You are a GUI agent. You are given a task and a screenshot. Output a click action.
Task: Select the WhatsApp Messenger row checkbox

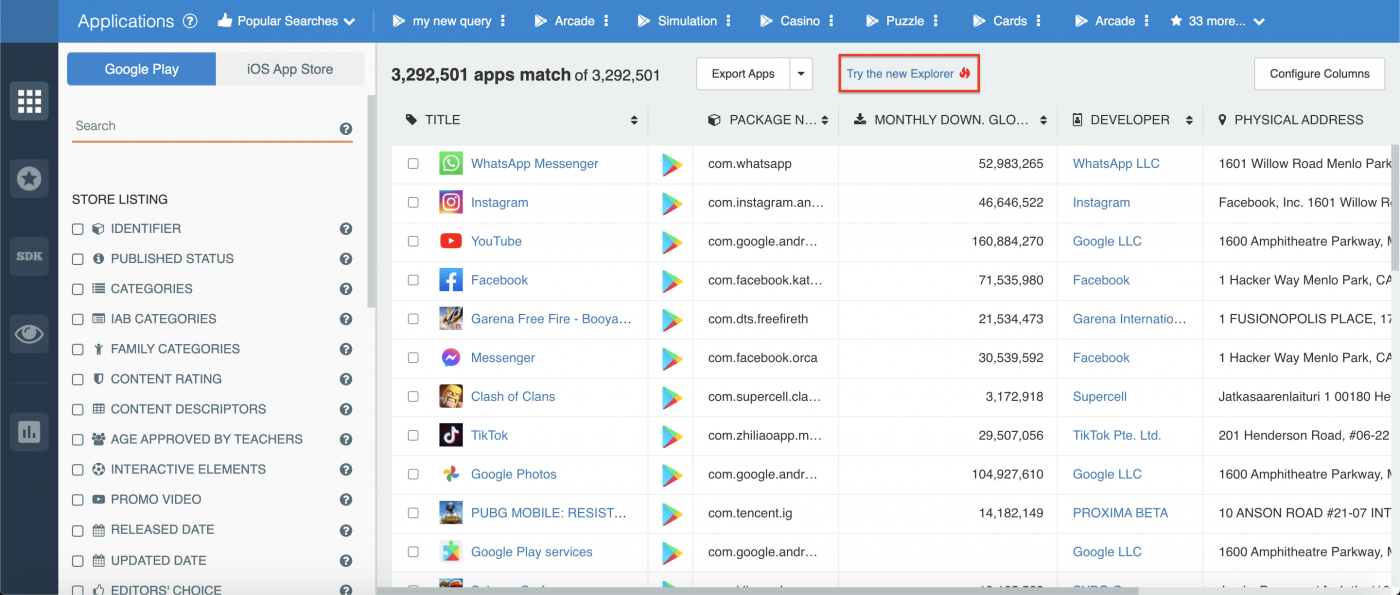point(413,164)
